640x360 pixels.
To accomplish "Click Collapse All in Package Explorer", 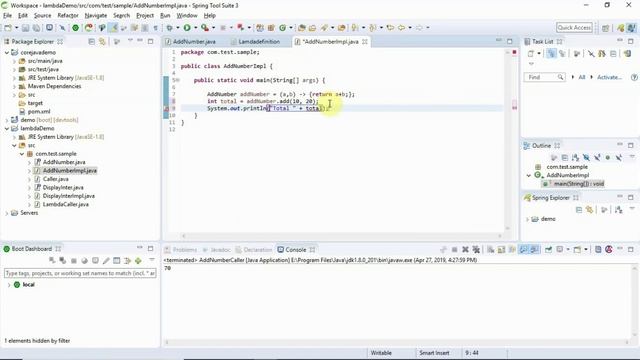I will pos(91,42).
